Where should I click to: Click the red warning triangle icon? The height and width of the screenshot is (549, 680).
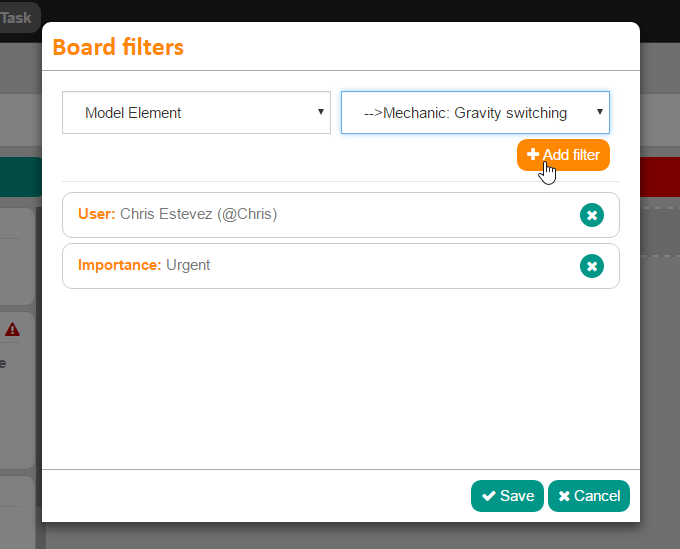click(x=12, y=329)
